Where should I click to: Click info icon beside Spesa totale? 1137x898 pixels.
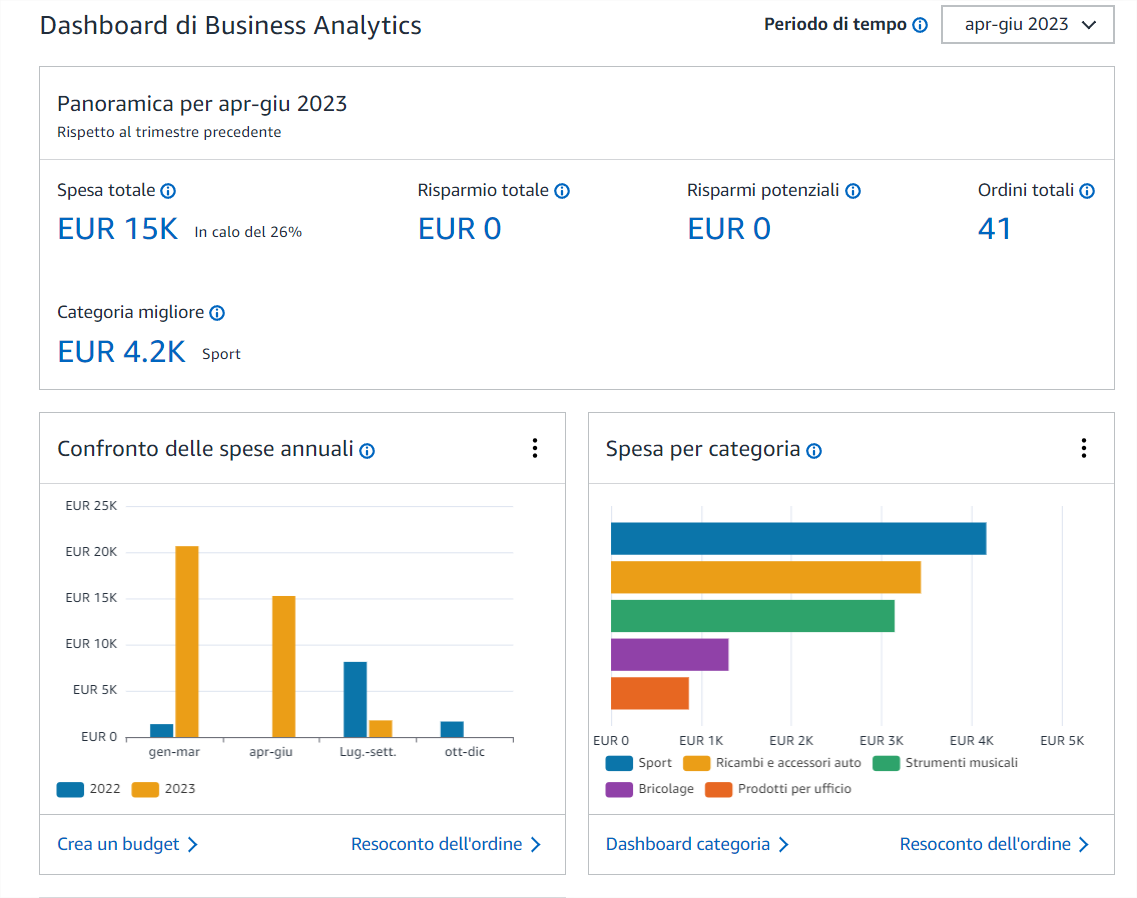pyautogui.click(x=168, y=191)
